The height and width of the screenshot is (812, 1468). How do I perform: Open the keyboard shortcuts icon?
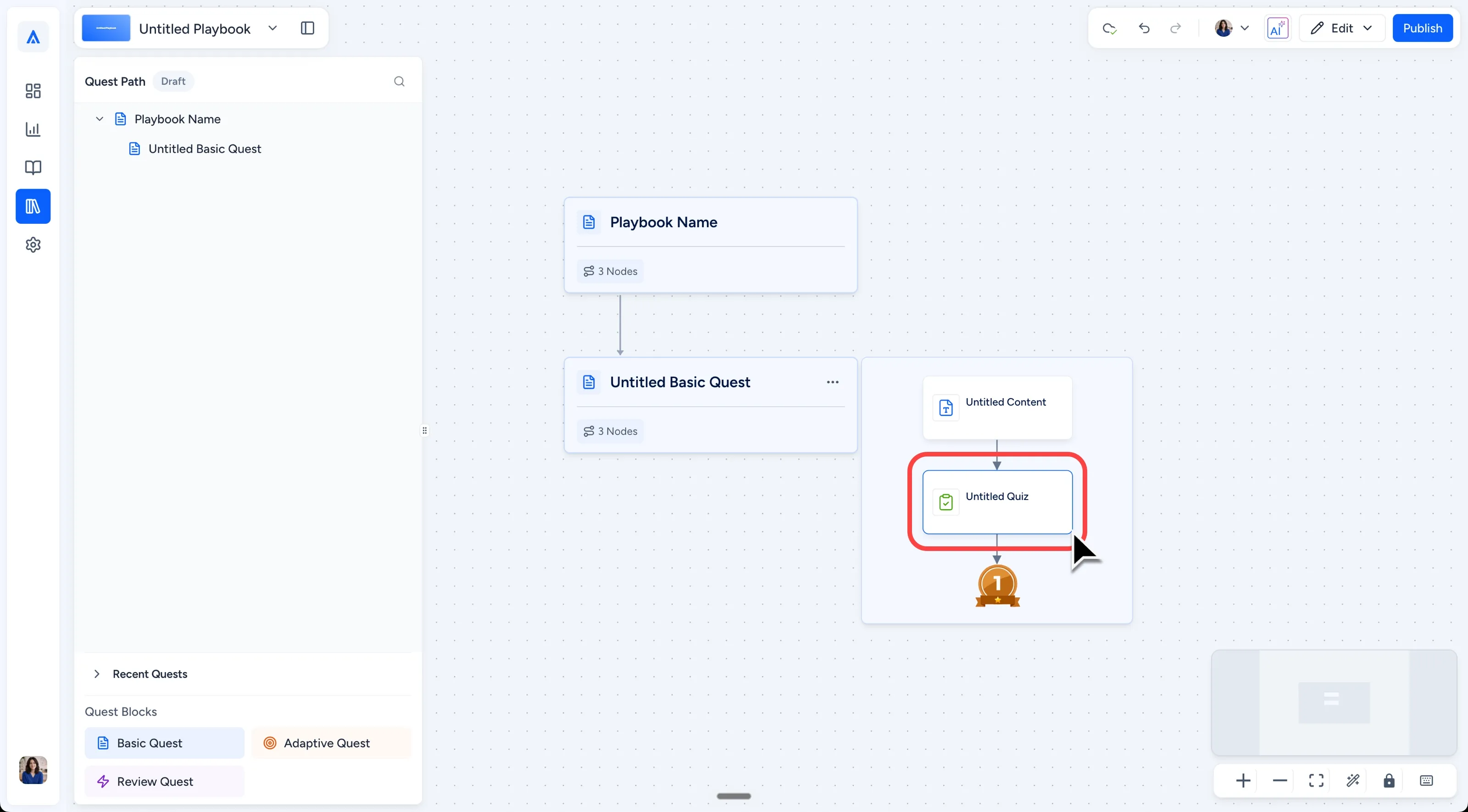pyautogui.click(x=1426, y=780)
